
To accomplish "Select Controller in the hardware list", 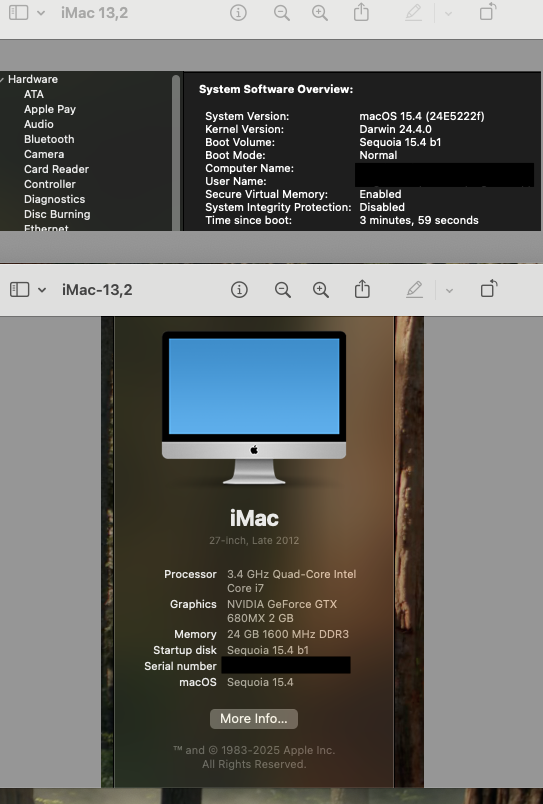I will 50,184.
